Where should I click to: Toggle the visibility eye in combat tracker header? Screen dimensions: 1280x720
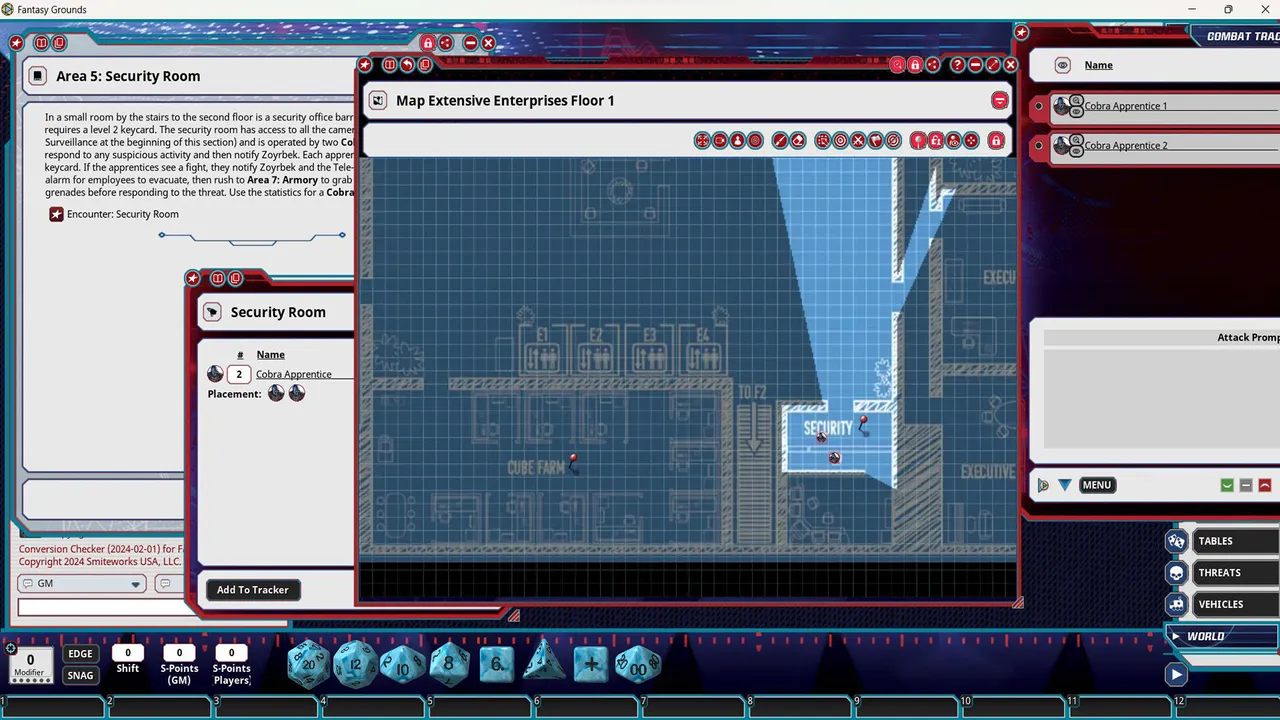[x=1063, y=65]
